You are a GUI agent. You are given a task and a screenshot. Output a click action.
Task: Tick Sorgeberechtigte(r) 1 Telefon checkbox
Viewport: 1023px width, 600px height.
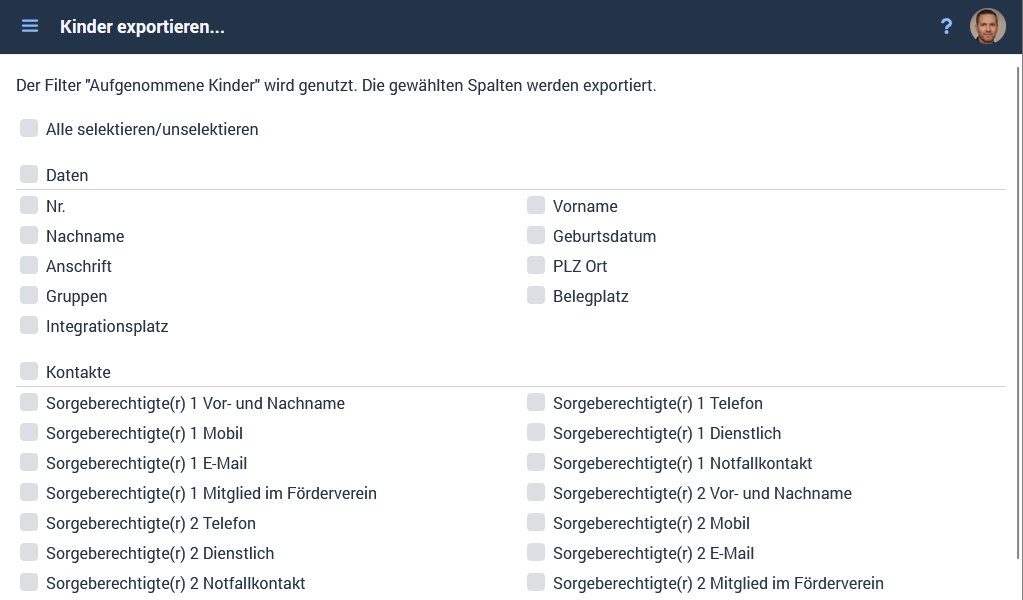[x=536, y=402]
